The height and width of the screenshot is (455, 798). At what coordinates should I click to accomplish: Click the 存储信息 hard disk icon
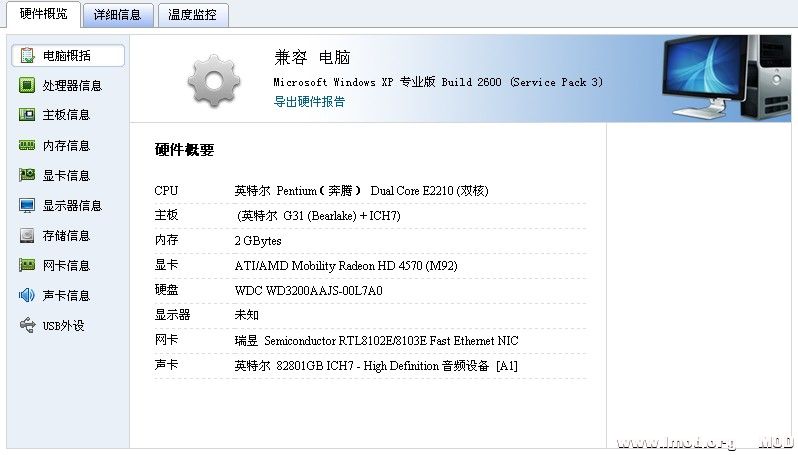click(27, 235)
